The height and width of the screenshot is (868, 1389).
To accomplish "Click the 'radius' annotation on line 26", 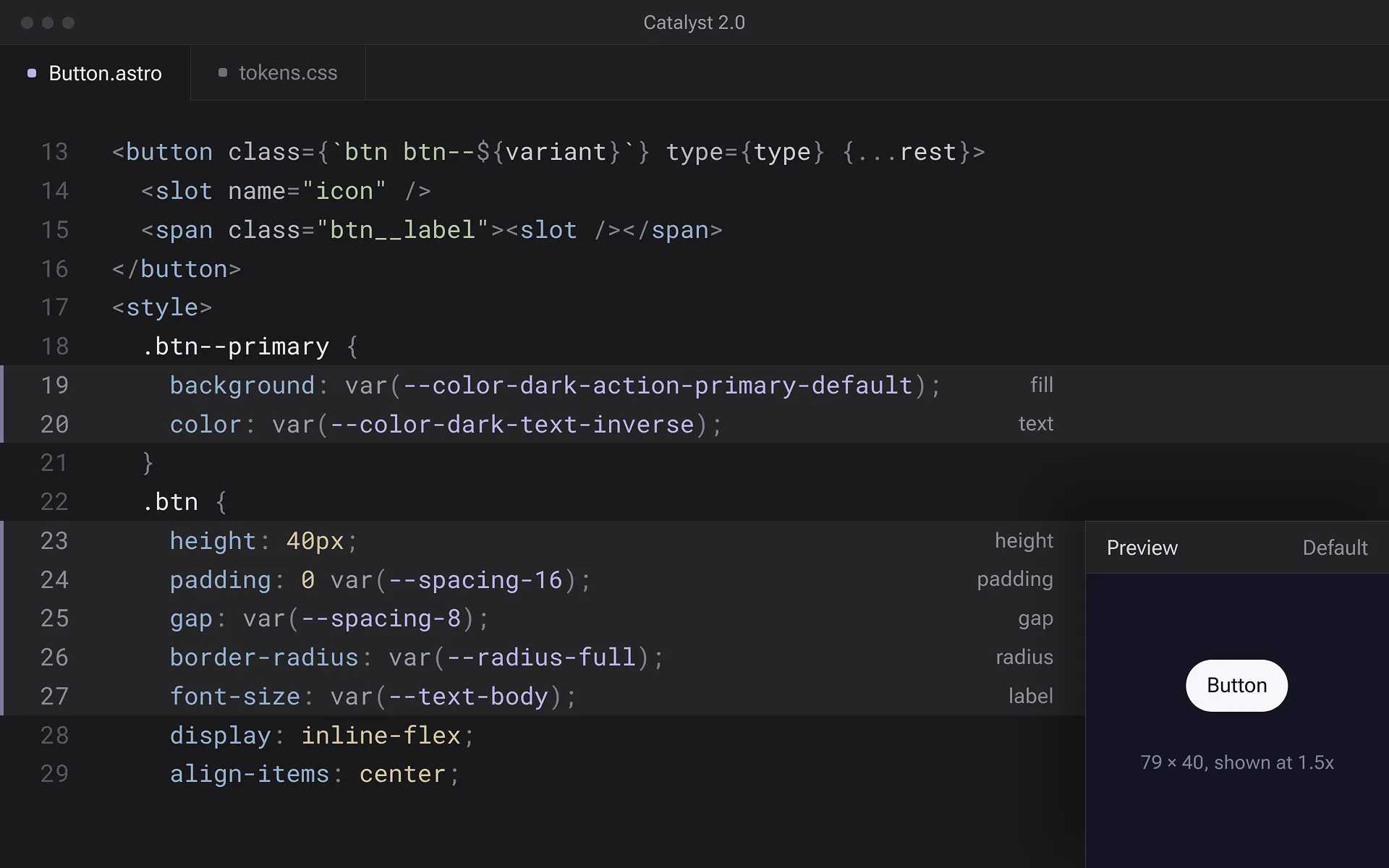I will point(1024,657).
